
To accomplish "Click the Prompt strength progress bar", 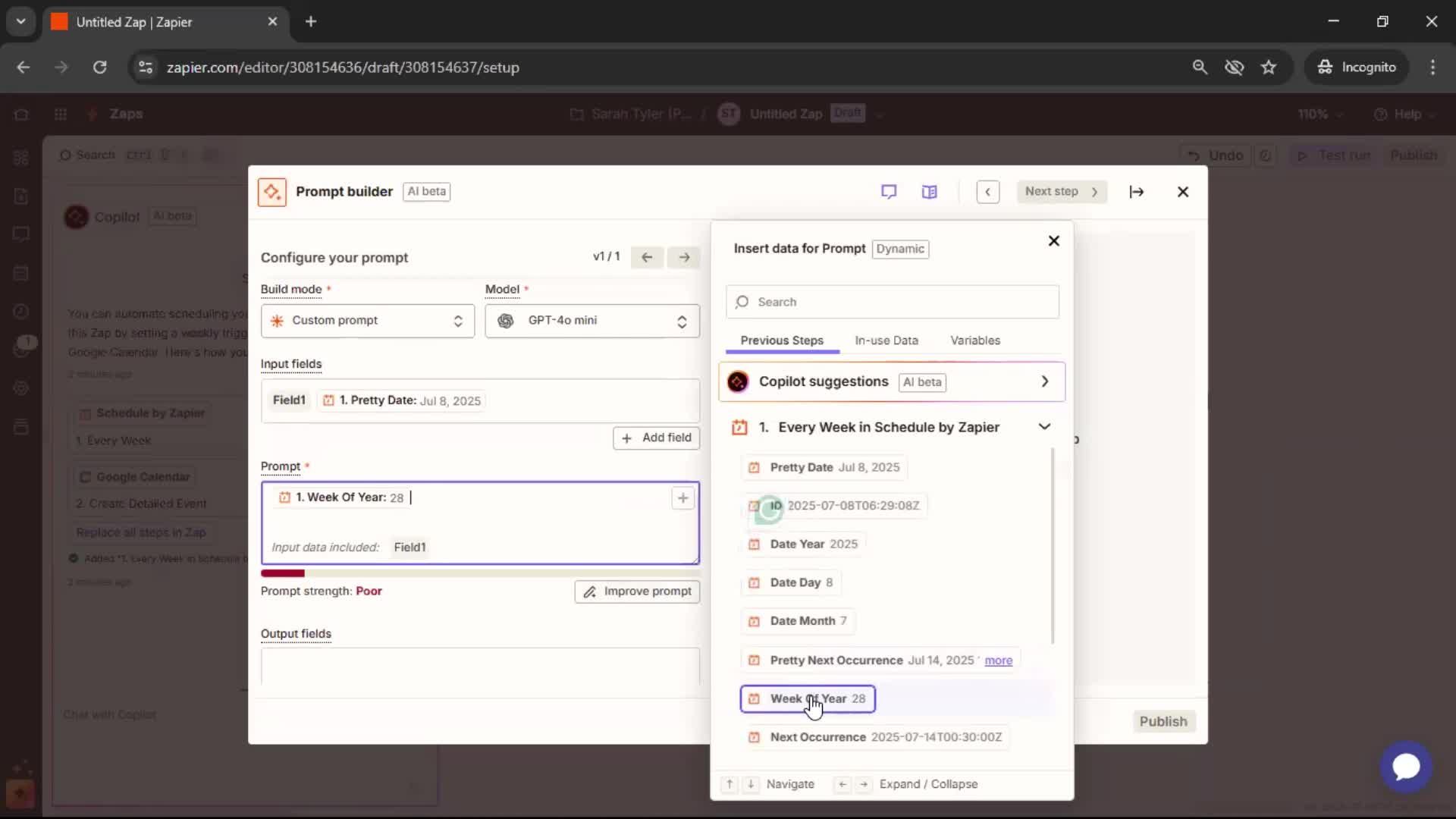I will (480, 573).
